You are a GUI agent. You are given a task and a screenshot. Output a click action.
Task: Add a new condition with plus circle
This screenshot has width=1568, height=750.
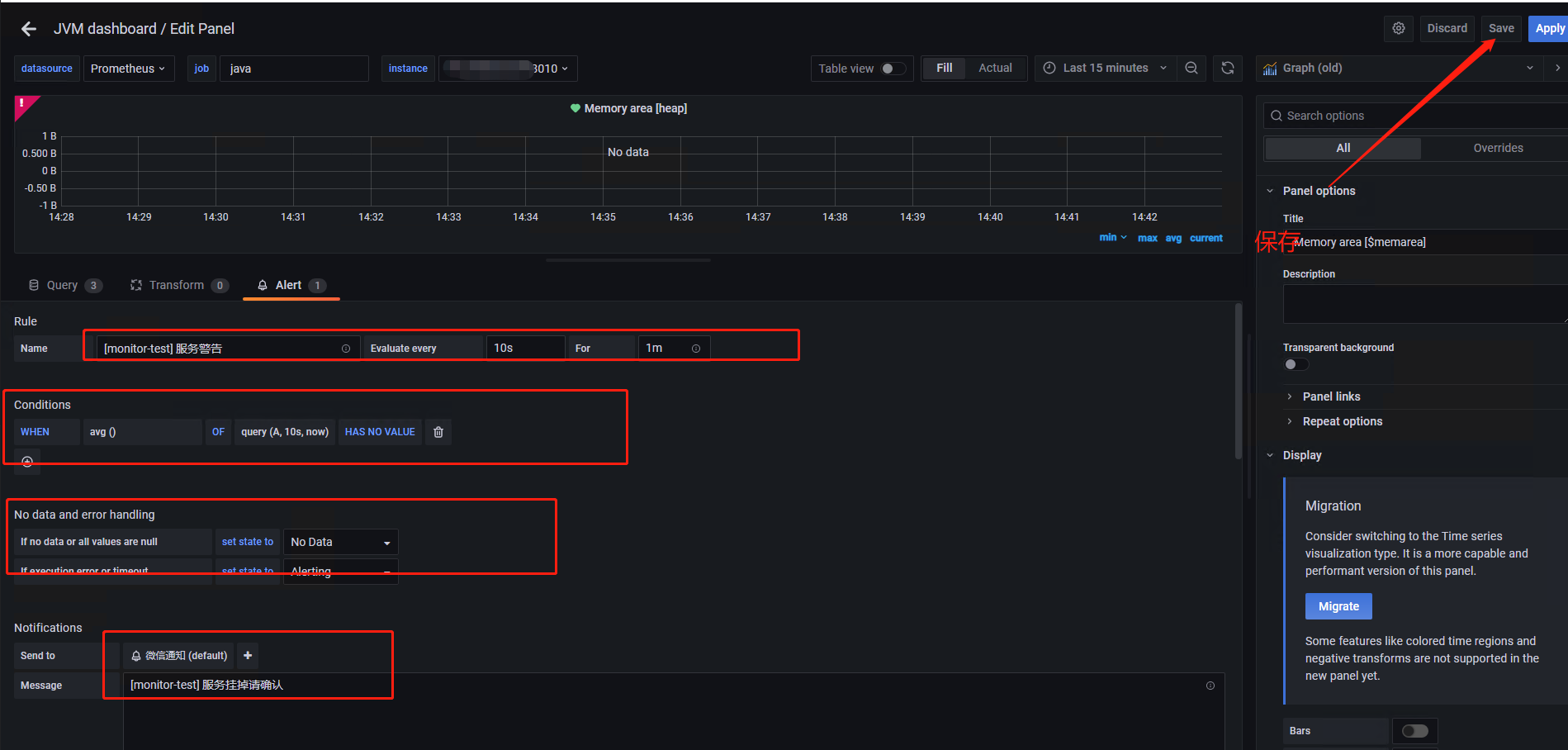coord(27,462)
